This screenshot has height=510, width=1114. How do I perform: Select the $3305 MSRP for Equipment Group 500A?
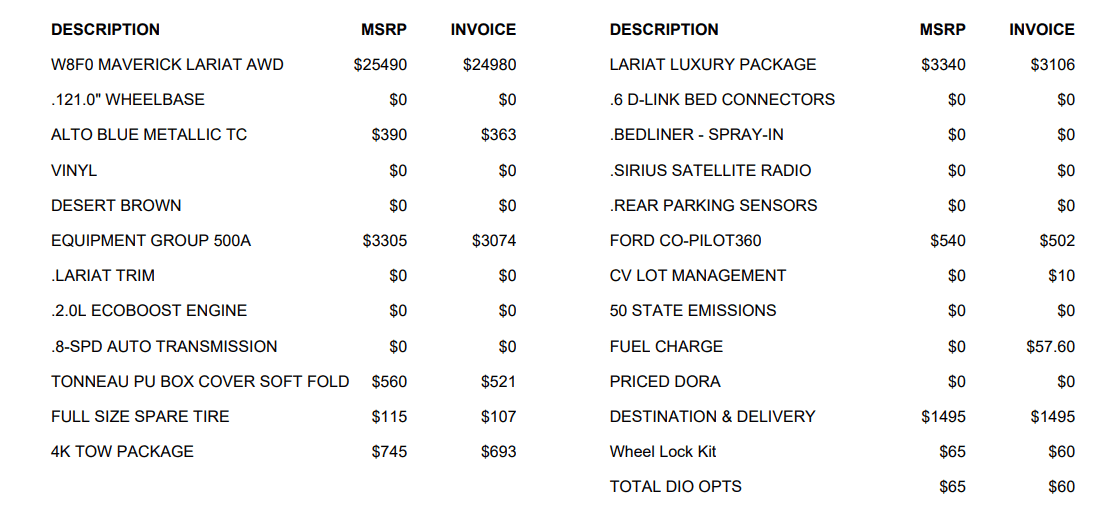pos(385,241)
